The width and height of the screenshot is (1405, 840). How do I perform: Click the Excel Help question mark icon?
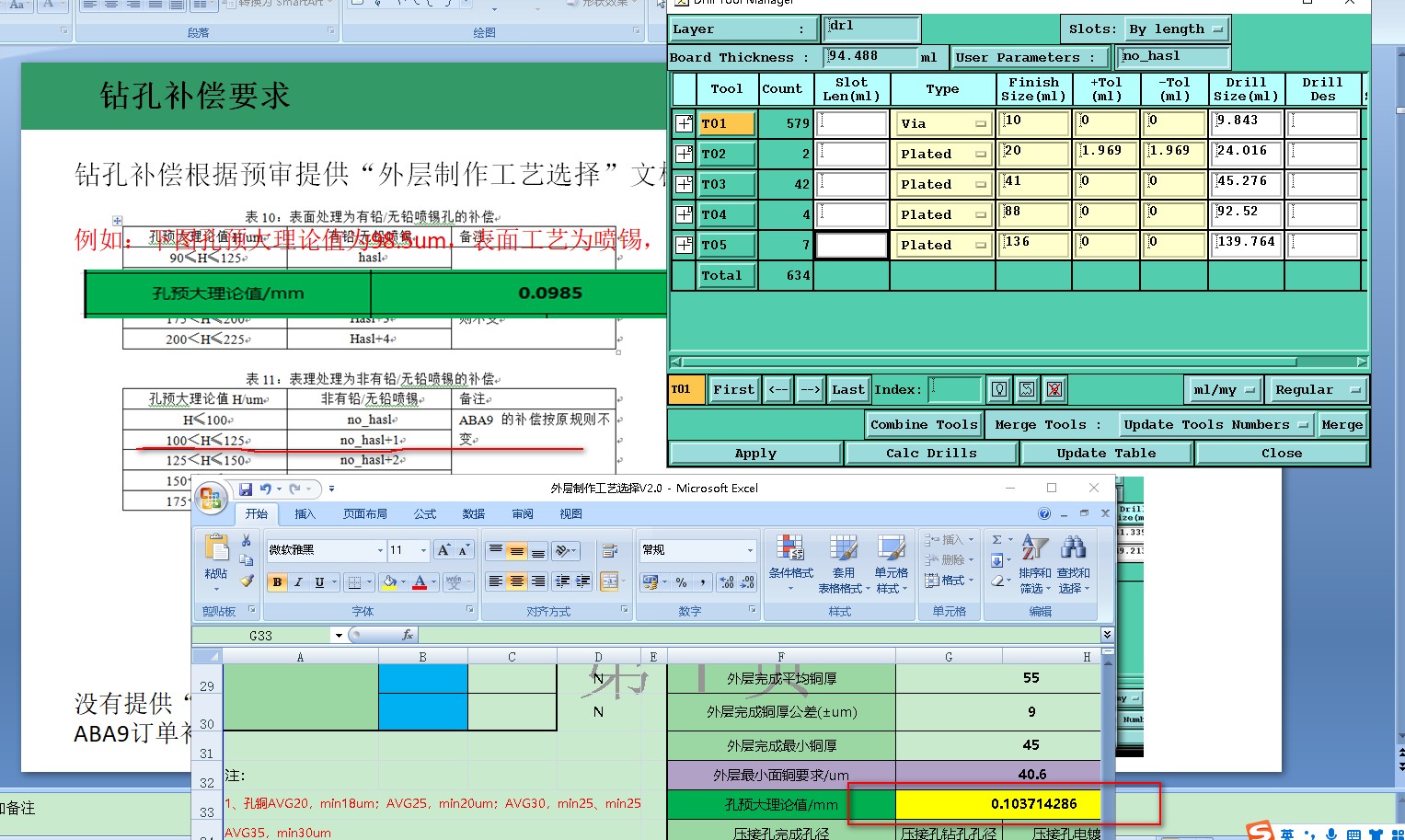point(1044,513)
